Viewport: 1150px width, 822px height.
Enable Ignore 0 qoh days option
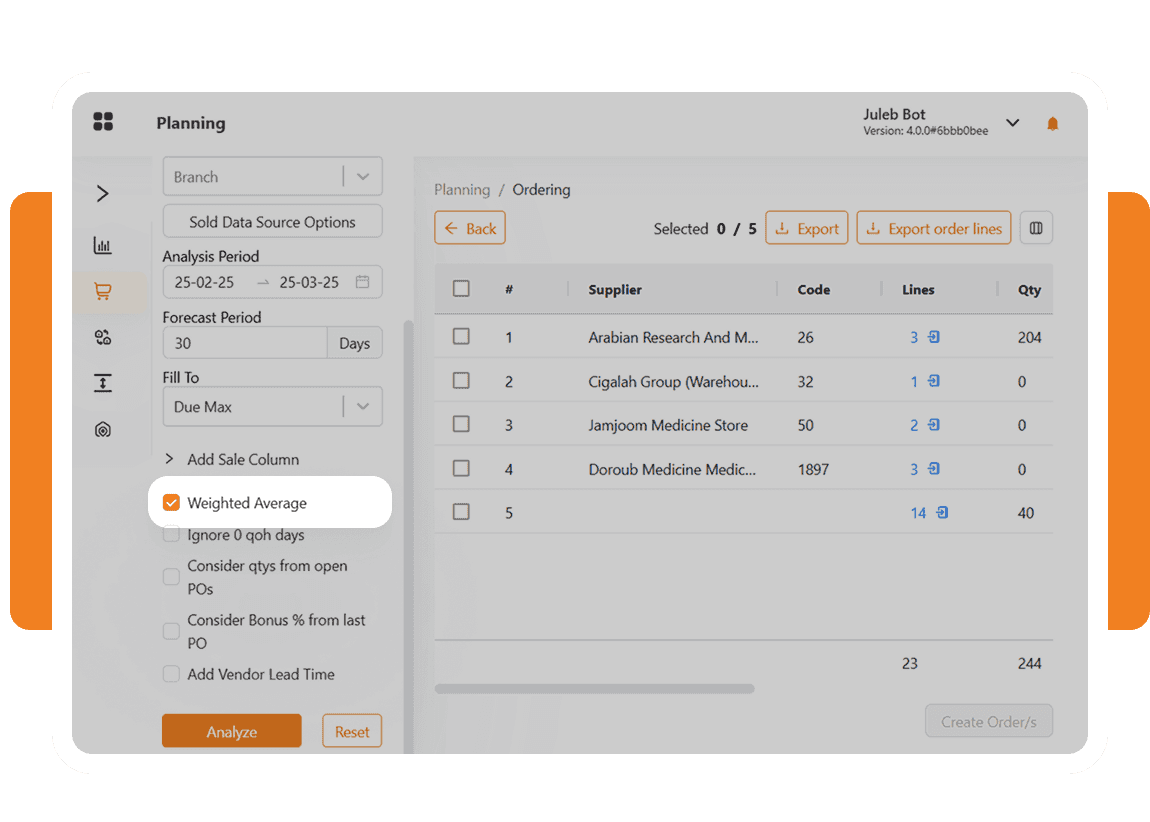[172, 535]
